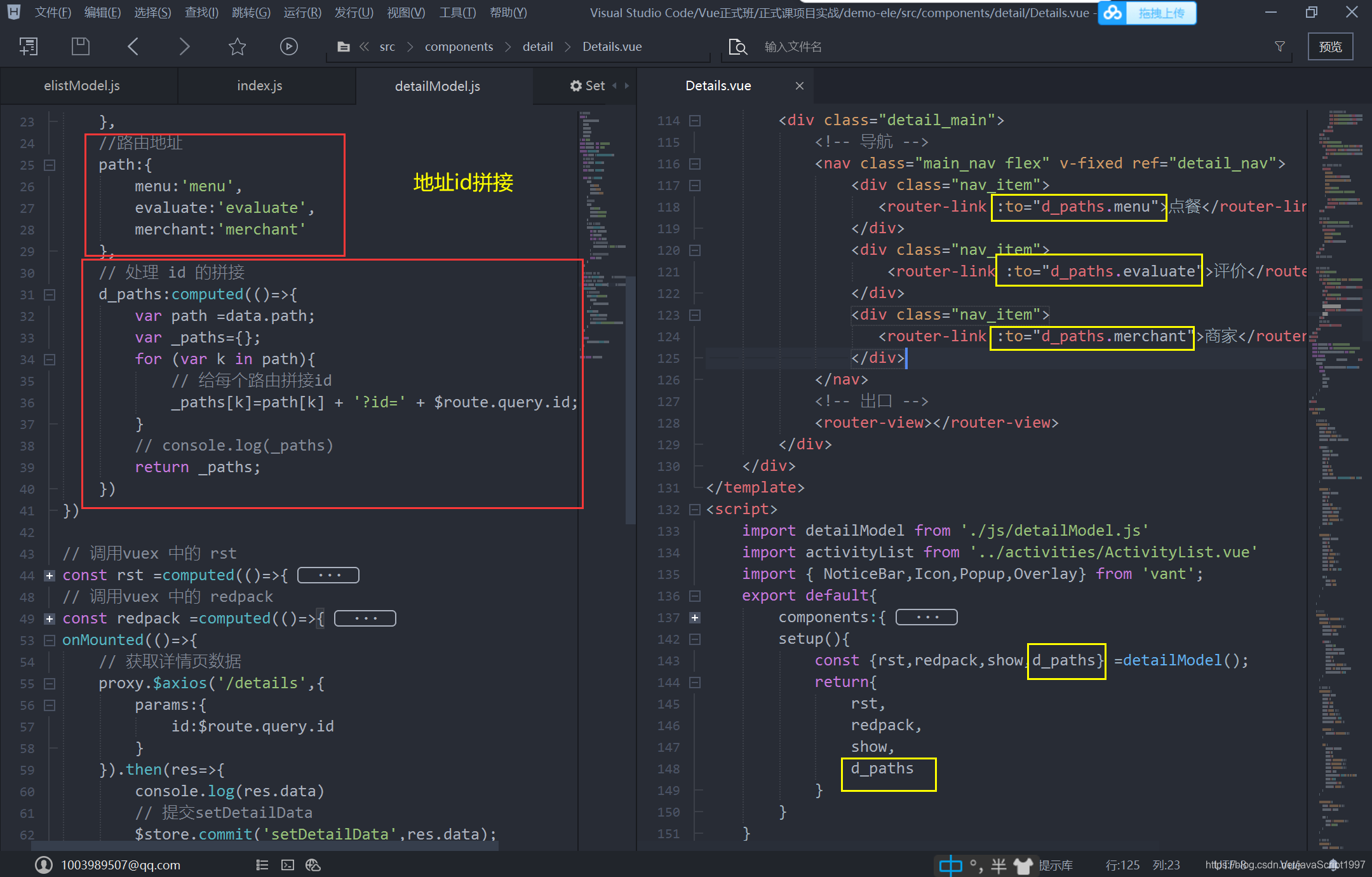
Task: Open the 文件(F) menu
Action: pos(53,13)
